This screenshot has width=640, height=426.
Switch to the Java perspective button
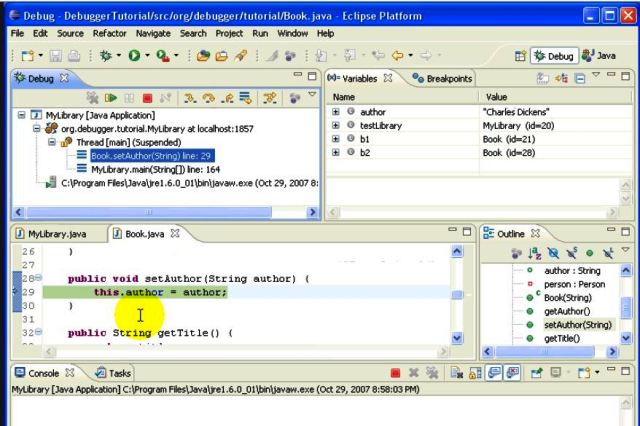(x=599, y=56)
